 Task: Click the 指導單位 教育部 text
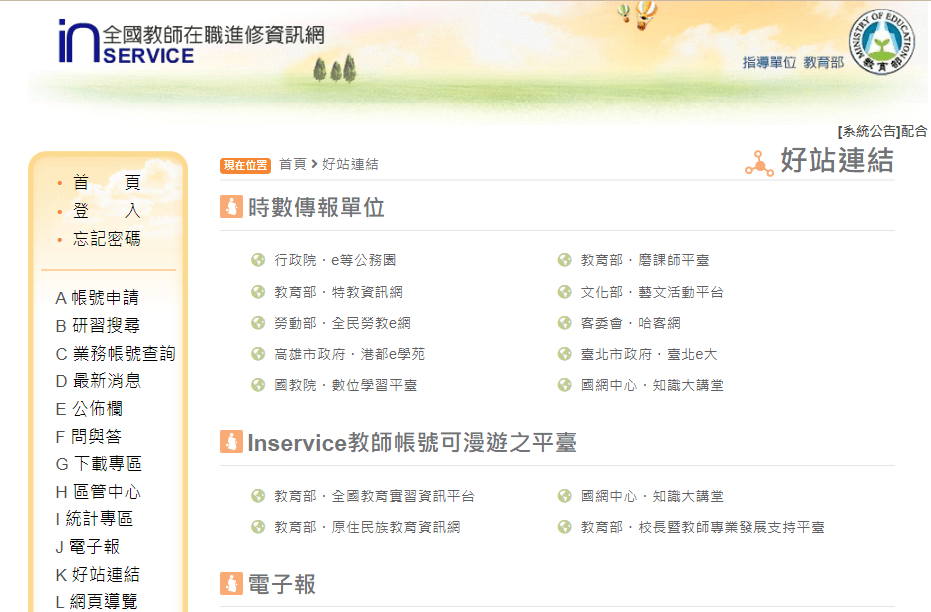[x=793, y=62]
